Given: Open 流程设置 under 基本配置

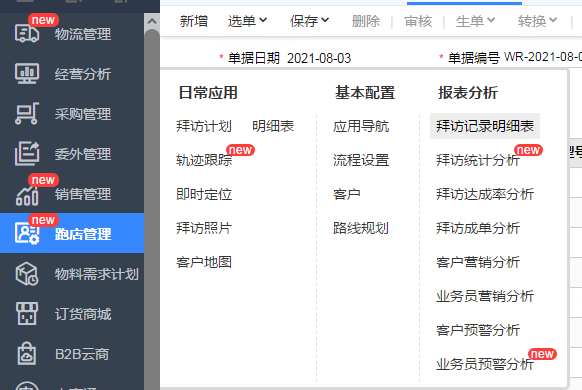Looking at the screenshot, I should 361,160.
